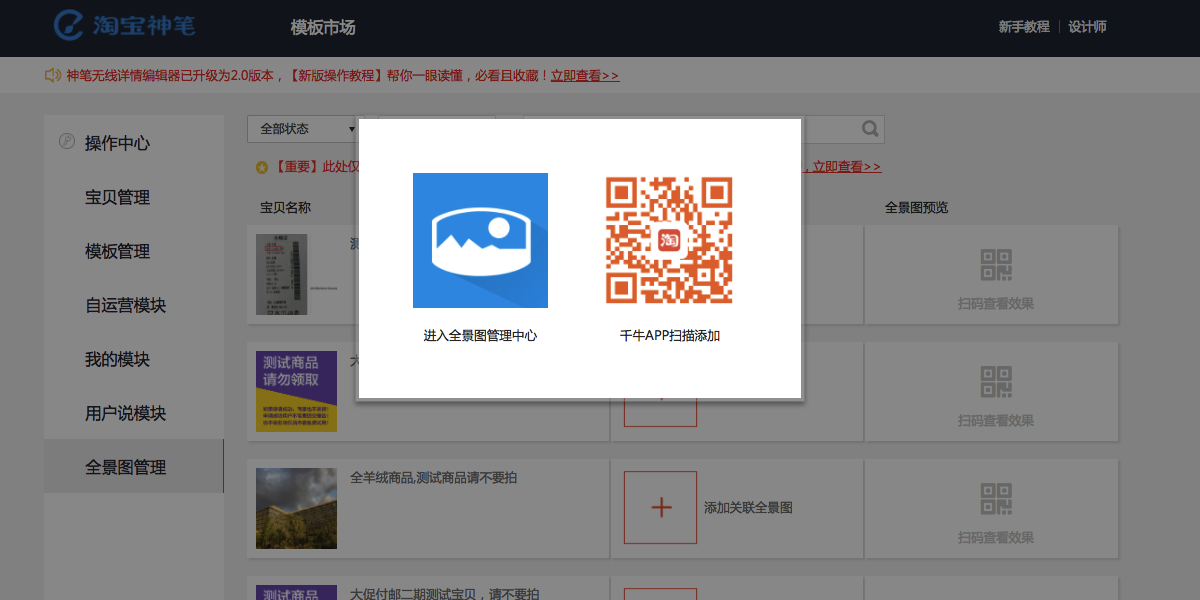Click the 淘宝神笔 logo in header
This screenshot has height=600, width=1200.
pyautogui.click(x=124, y=25)
